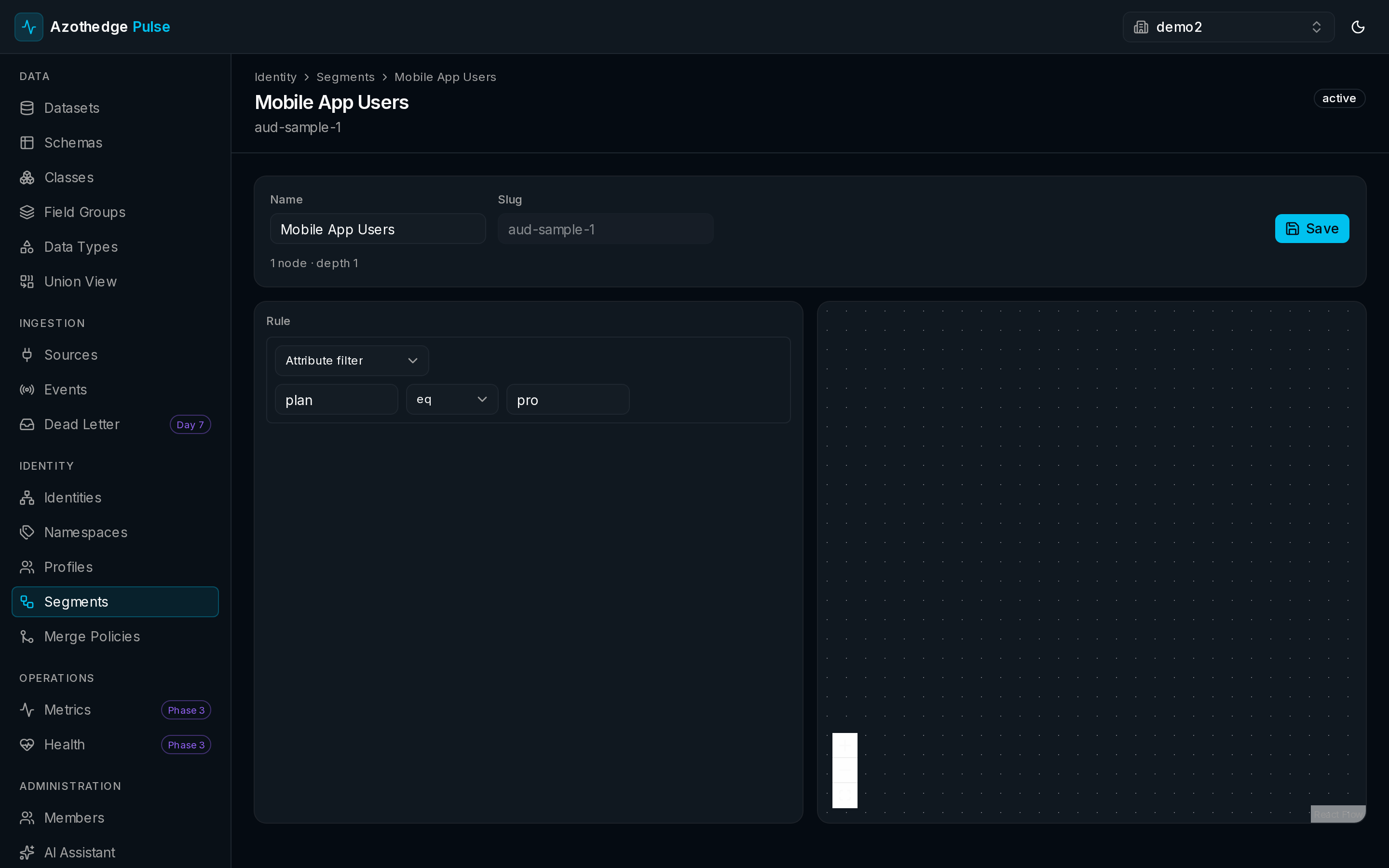
Task: Navigate to Union View
Action: 115,282
